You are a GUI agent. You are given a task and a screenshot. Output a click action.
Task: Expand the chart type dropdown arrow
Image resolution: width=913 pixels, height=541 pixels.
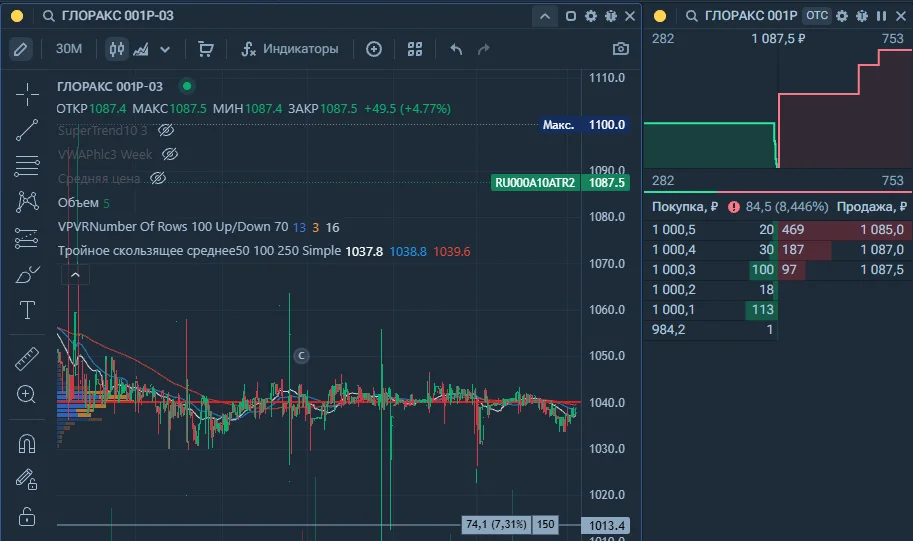[165, 49]
